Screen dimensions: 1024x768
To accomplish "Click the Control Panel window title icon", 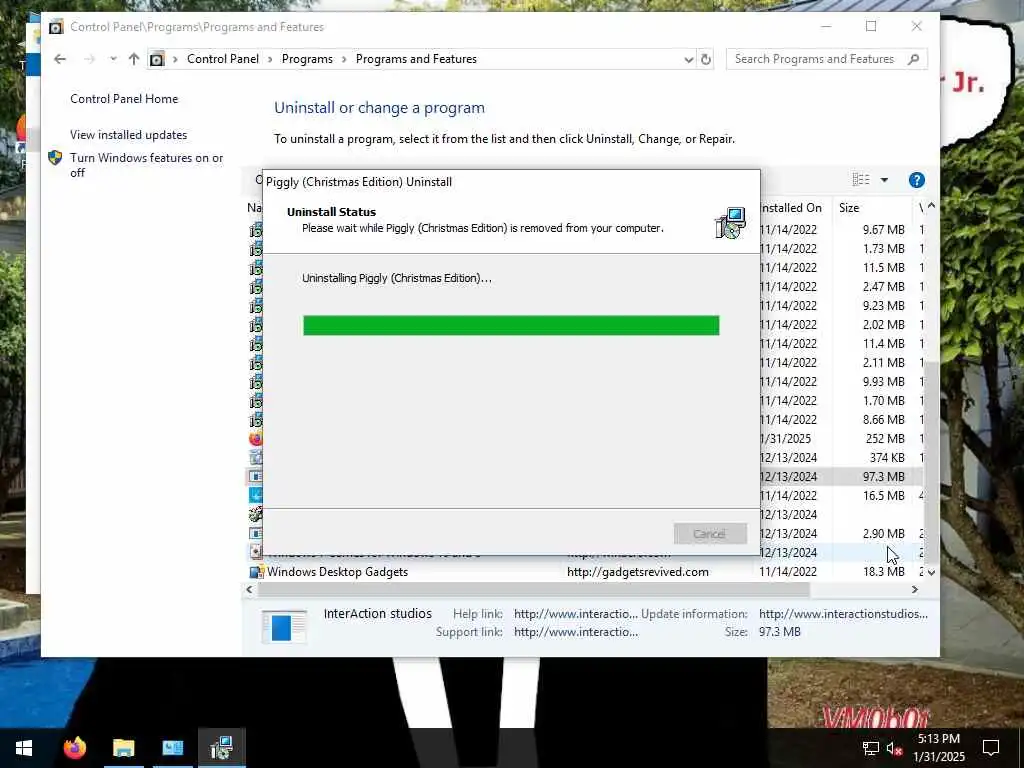I will [x=57, y=27].
